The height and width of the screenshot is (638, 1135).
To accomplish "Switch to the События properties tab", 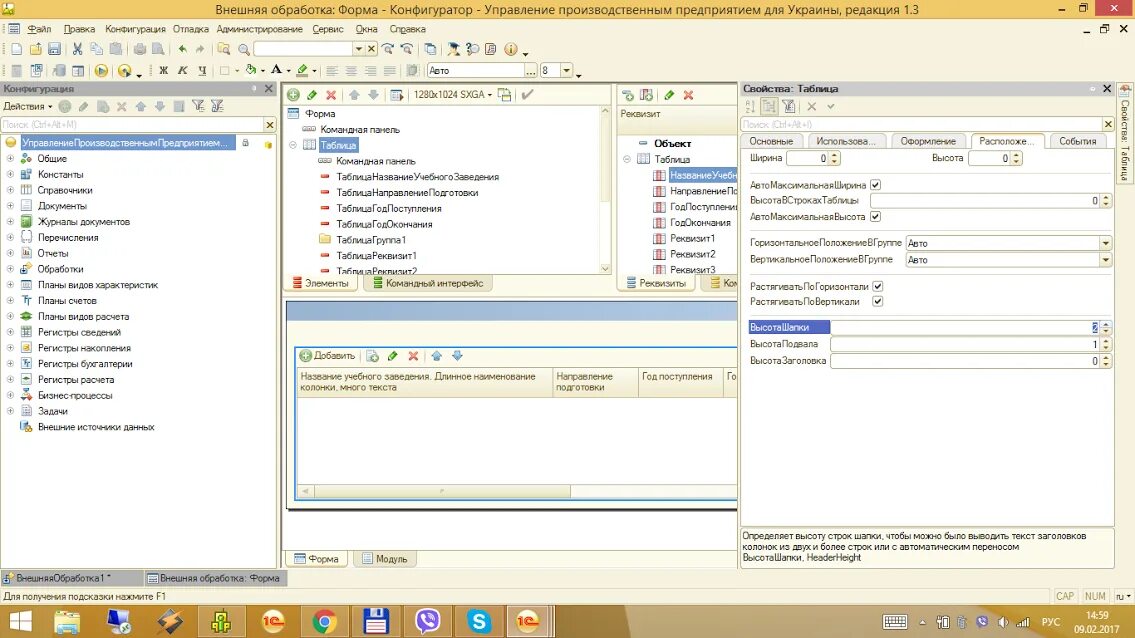I will point(1077,141).
